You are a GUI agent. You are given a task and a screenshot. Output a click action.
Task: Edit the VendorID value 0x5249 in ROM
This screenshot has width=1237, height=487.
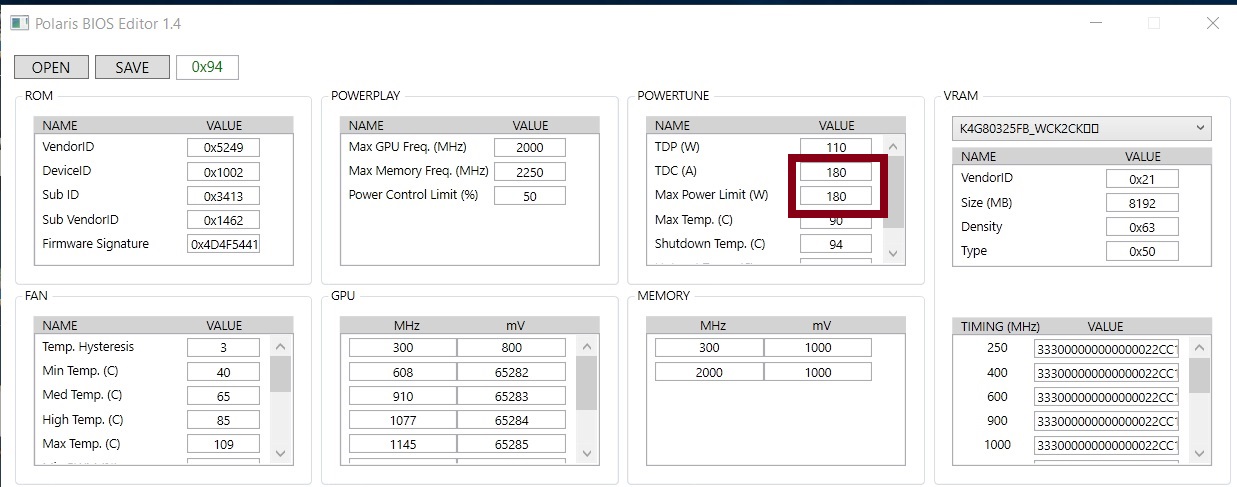point(223,147)
